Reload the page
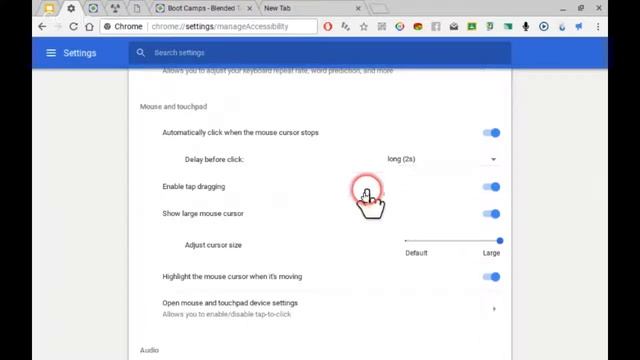 (73, 27)
